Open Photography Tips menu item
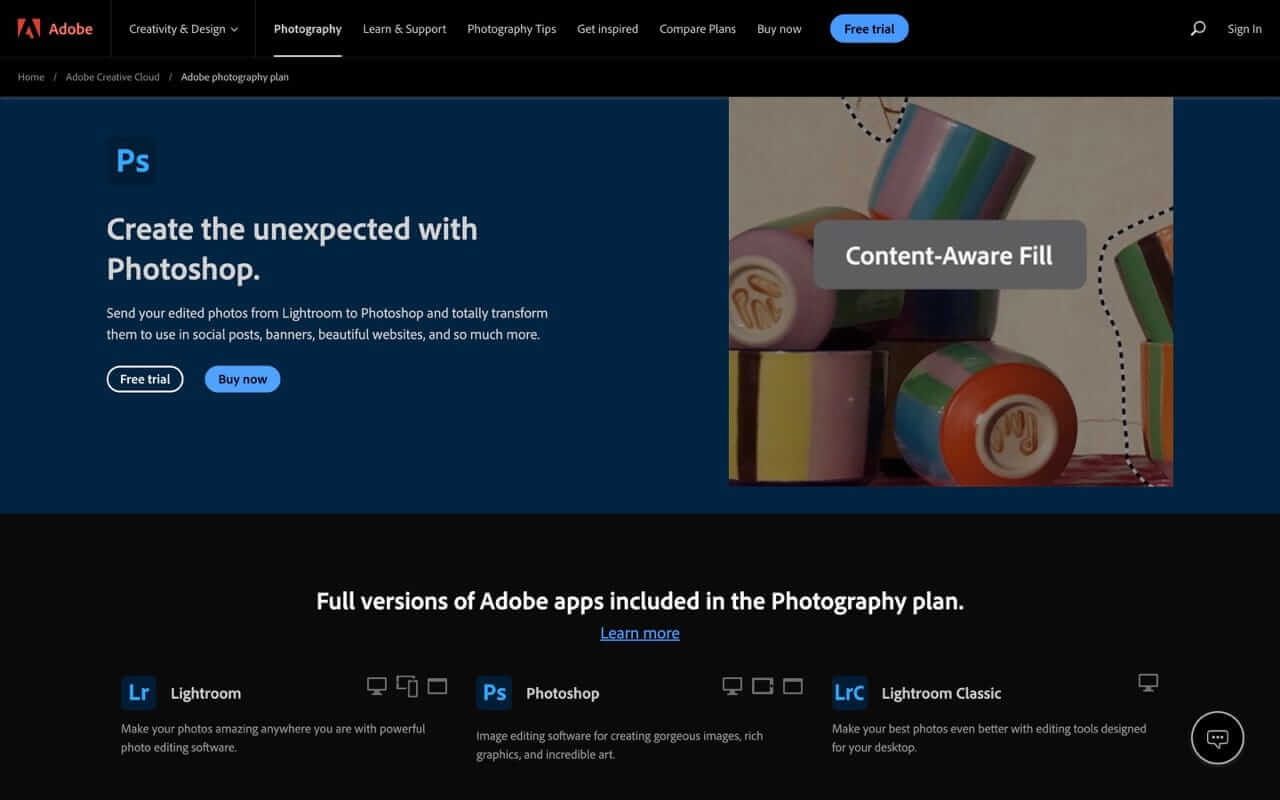Viewport: 1280px width, 800px height. [x=512, y=29]
